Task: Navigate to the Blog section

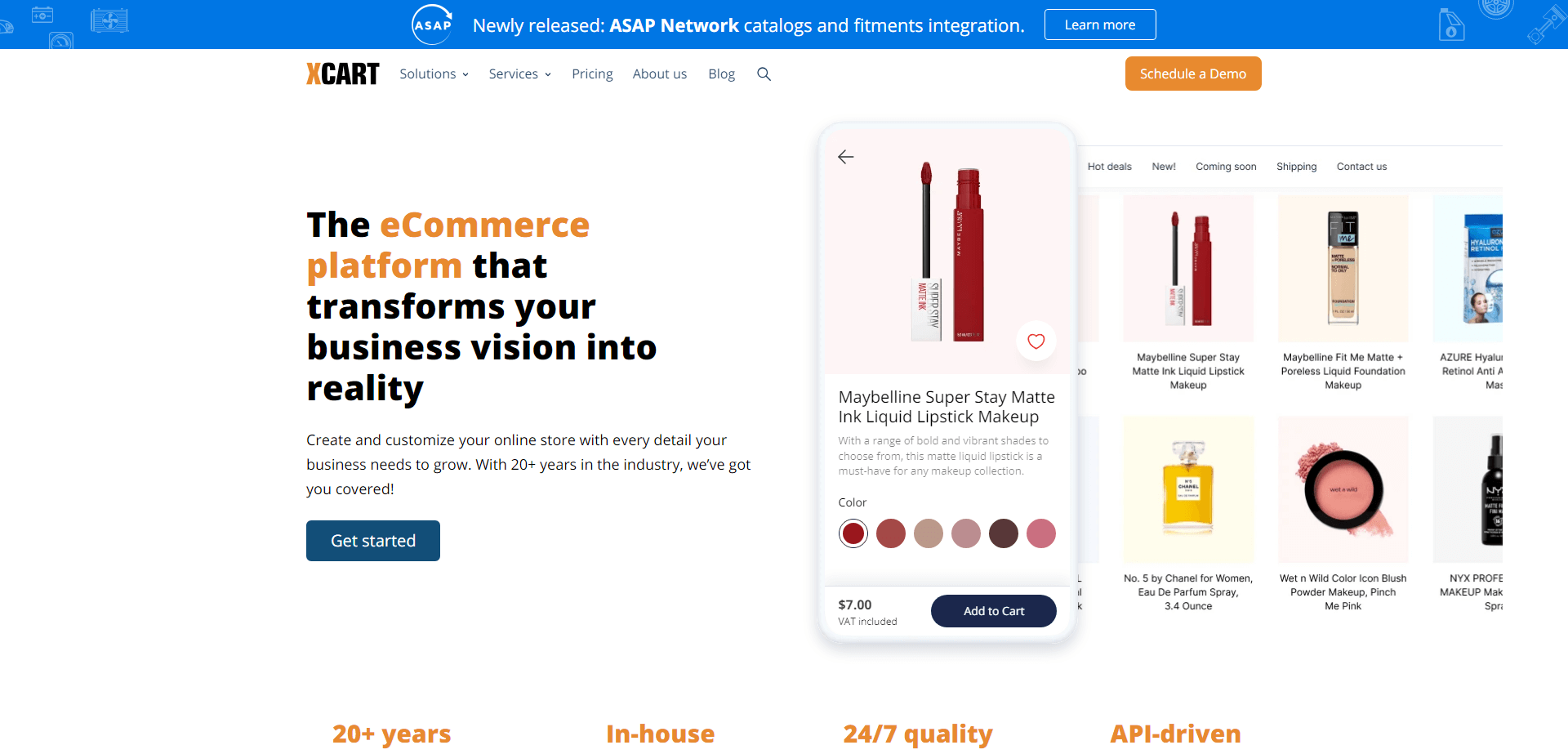Action: [721, 74]
